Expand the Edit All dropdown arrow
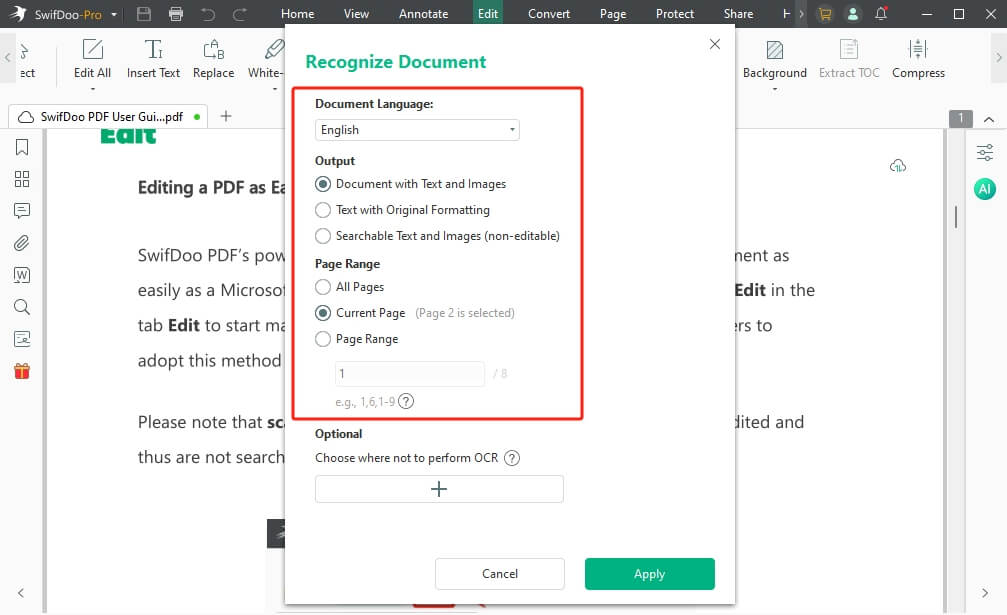The width and height of the screenshot is (1007, 615). tap(92, 89)
